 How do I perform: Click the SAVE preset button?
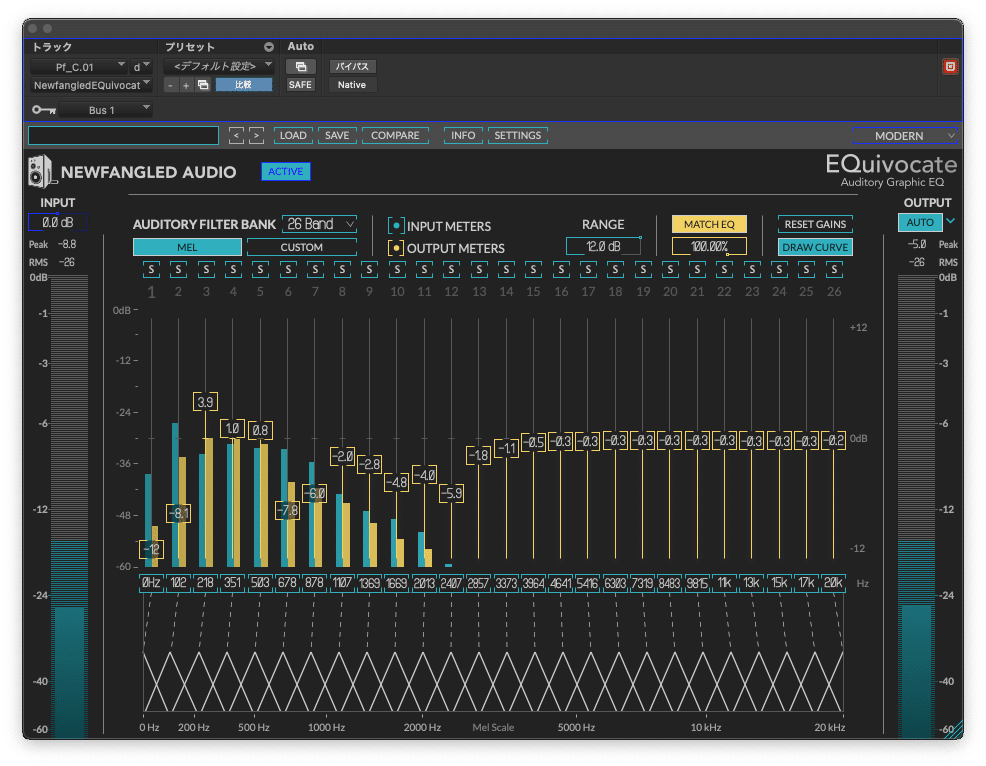coord(337,135)
